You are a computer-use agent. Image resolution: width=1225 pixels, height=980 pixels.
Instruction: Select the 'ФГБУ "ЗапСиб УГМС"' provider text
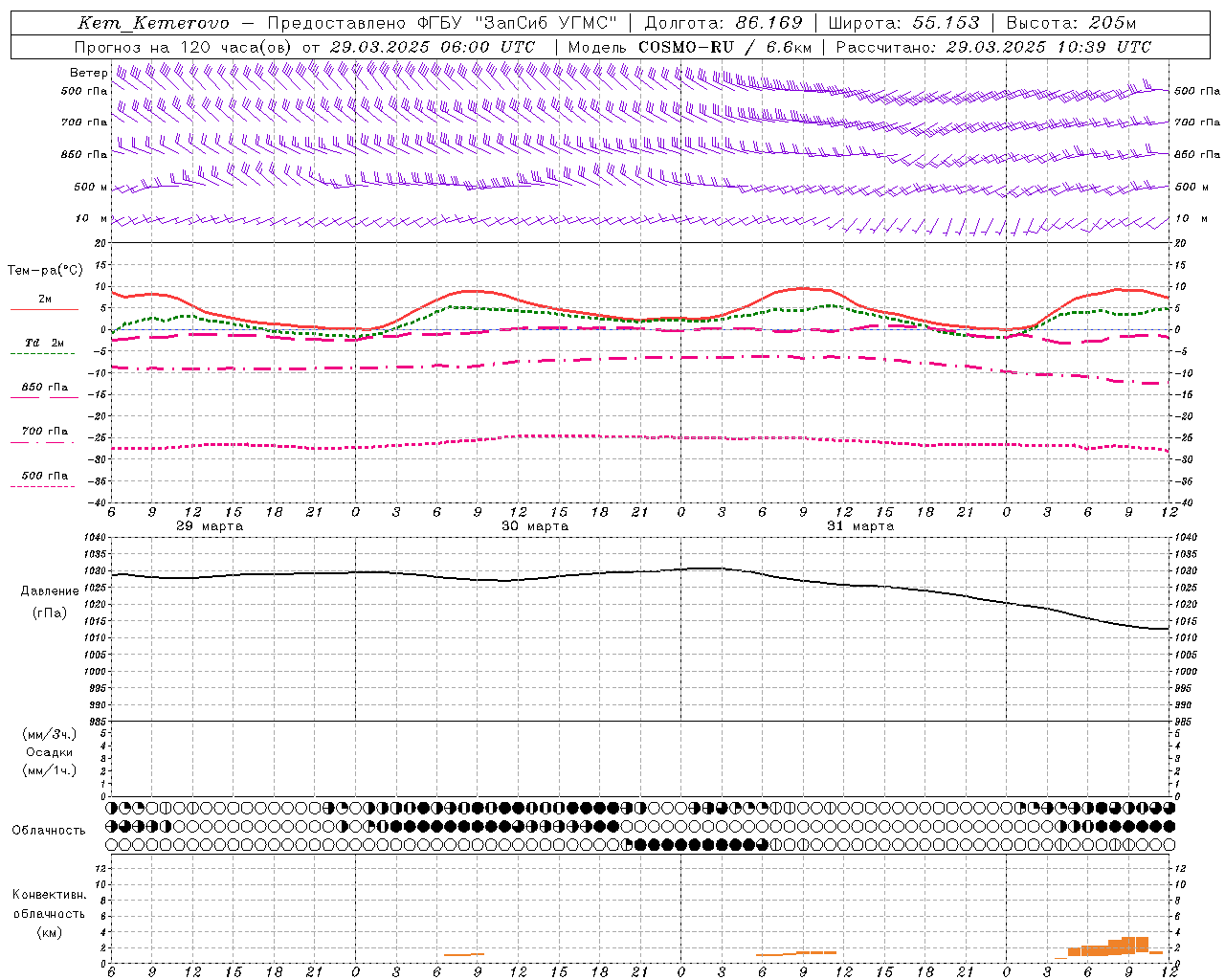coord(518,23)
